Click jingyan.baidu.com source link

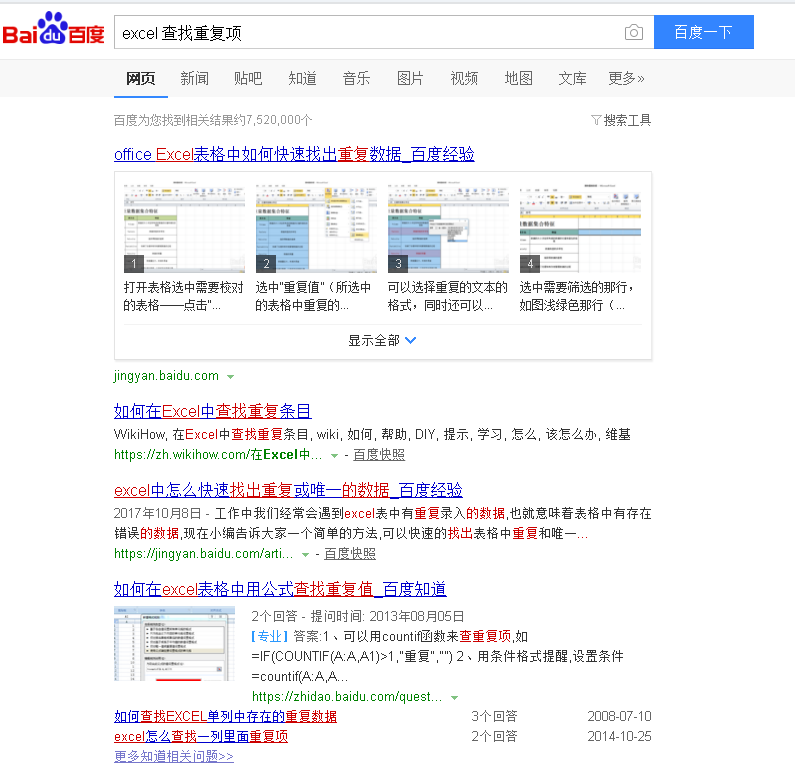pyautogui.click(x=166, y=376)
